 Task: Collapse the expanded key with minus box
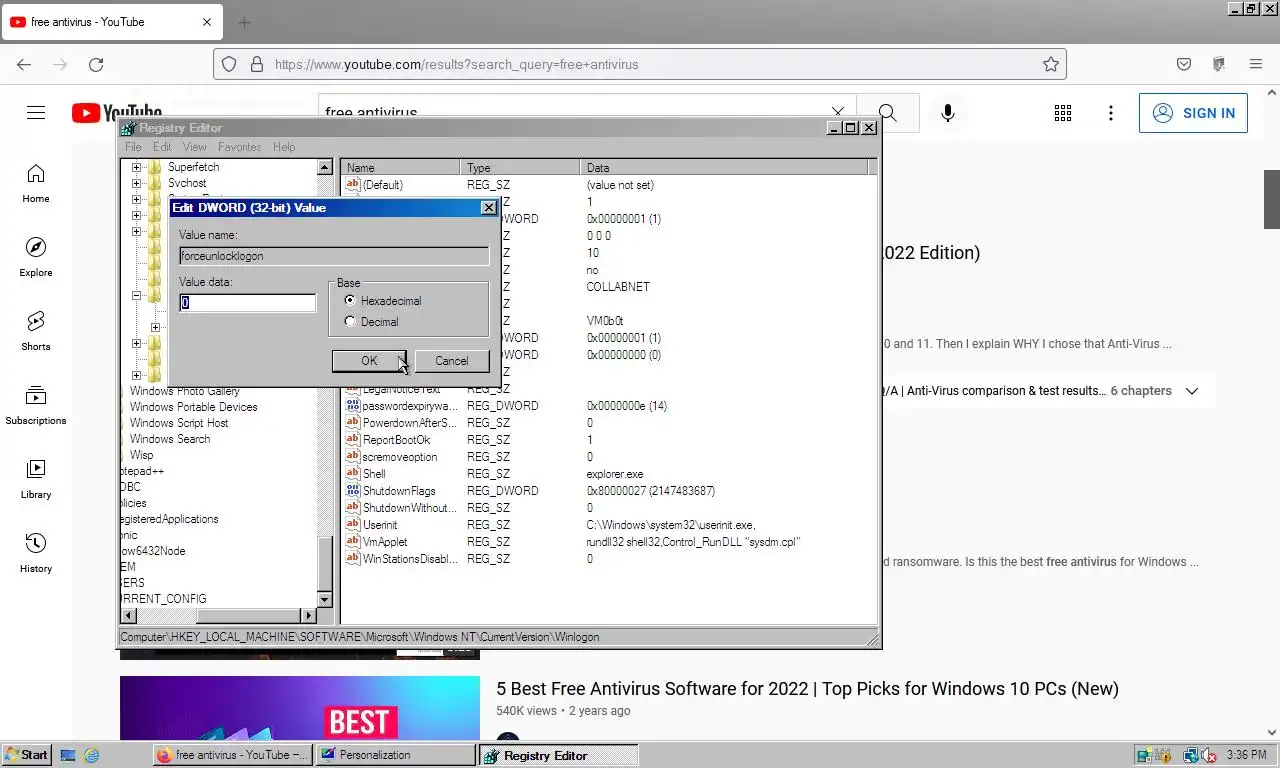tap(137, 296)
